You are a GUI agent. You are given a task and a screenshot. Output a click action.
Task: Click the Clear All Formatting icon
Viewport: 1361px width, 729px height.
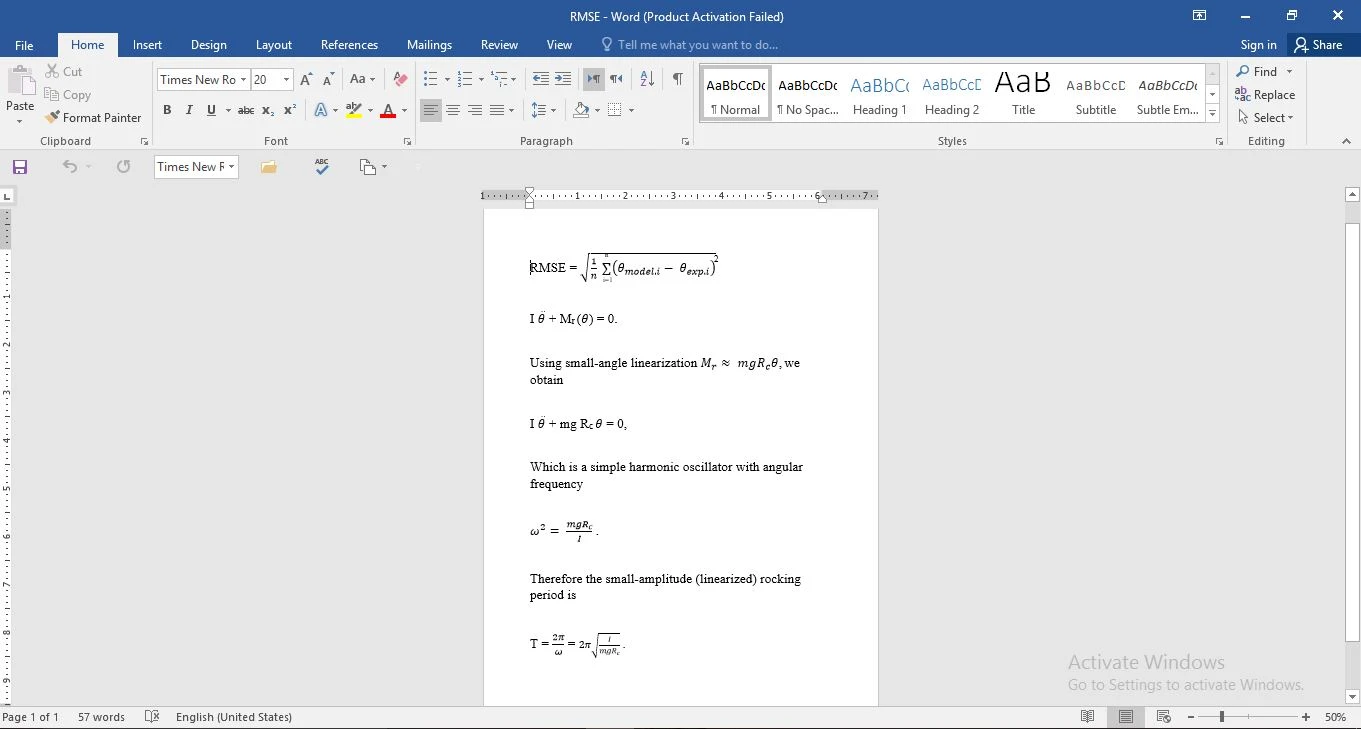coord(400,80)
